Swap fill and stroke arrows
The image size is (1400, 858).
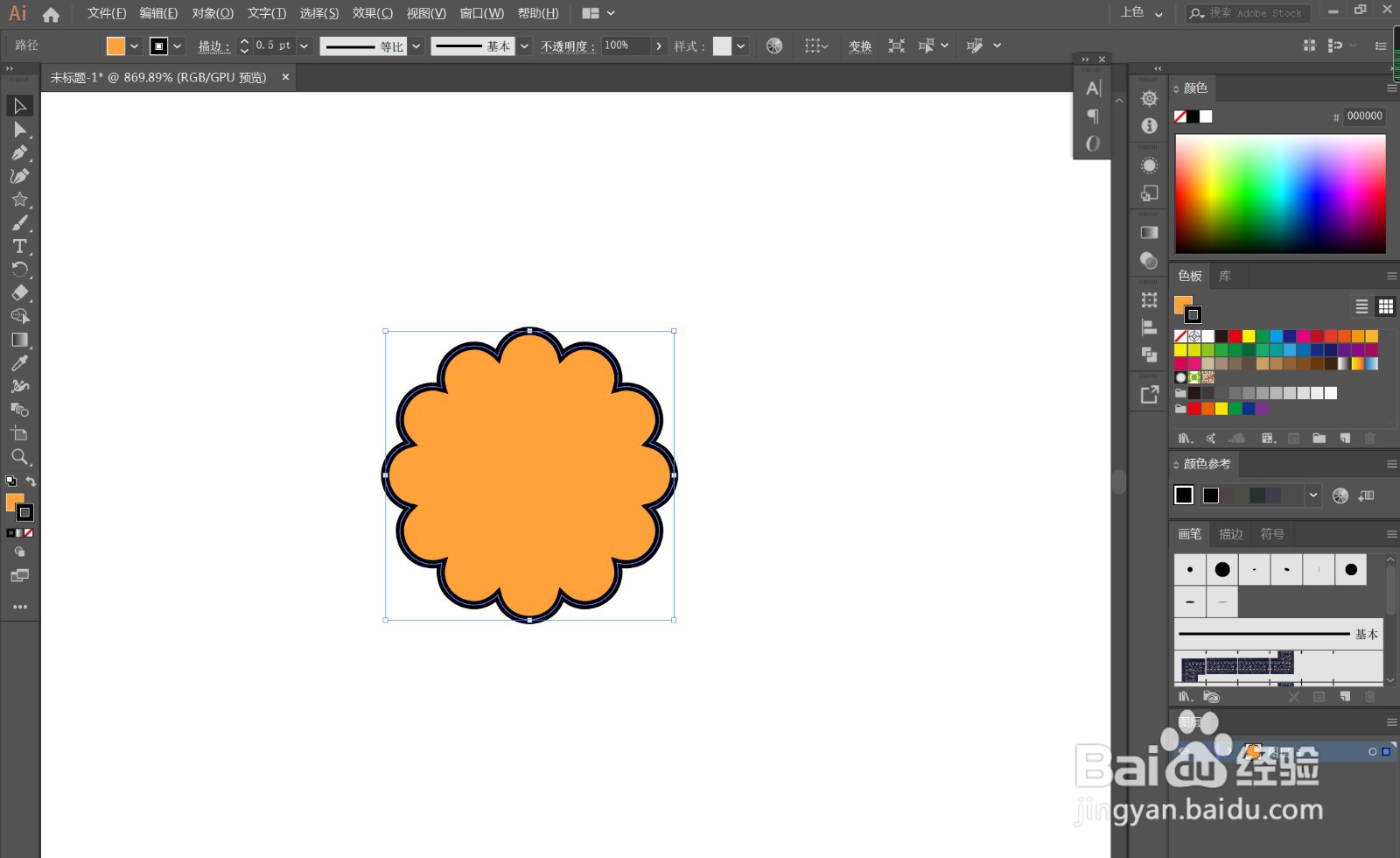click(31, 482)
